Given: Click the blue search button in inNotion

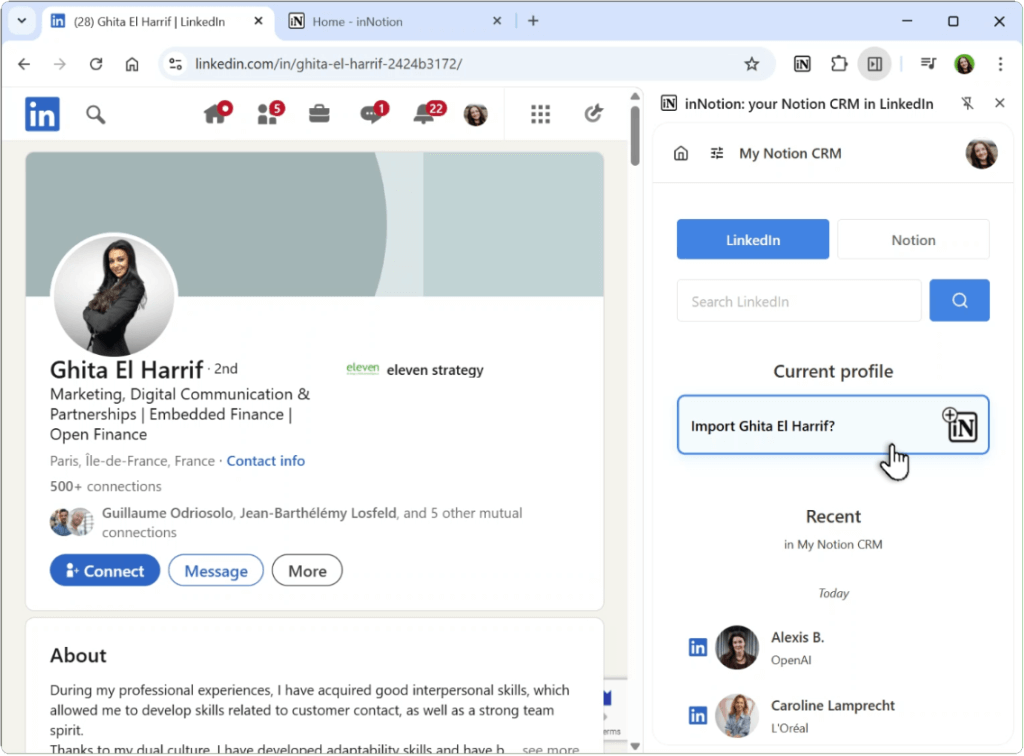Looking at the screenshot, I should [959, 300].
